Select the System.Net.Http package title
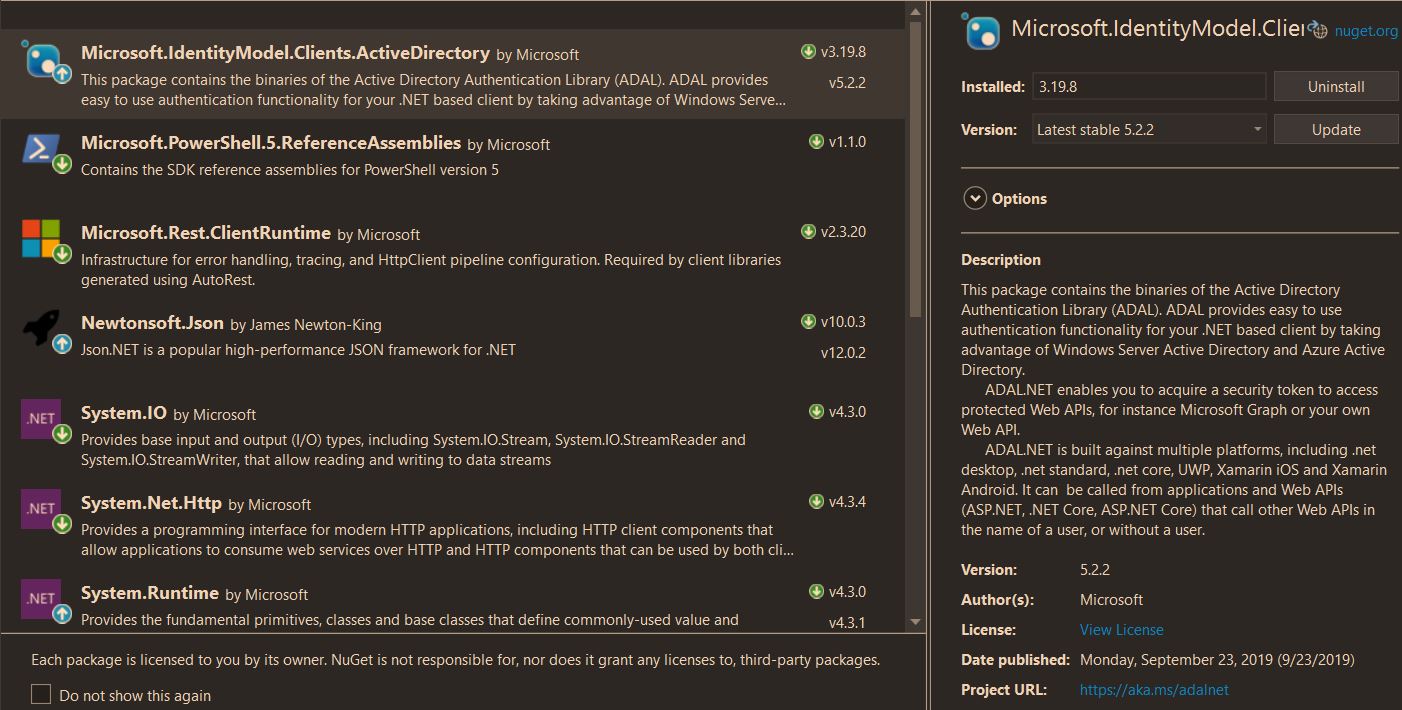The width and height of the screenshot is (1402, 710). click(x=151, y=503)
